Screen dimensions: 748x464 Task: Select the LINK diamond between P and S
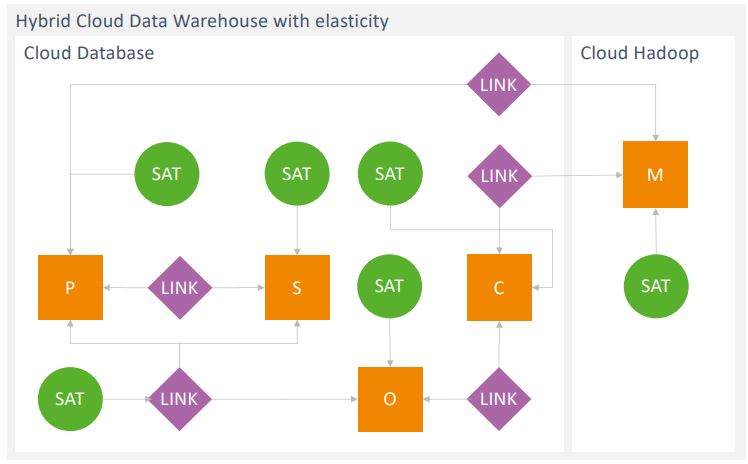pyautogui.click(x=180, y=288)
